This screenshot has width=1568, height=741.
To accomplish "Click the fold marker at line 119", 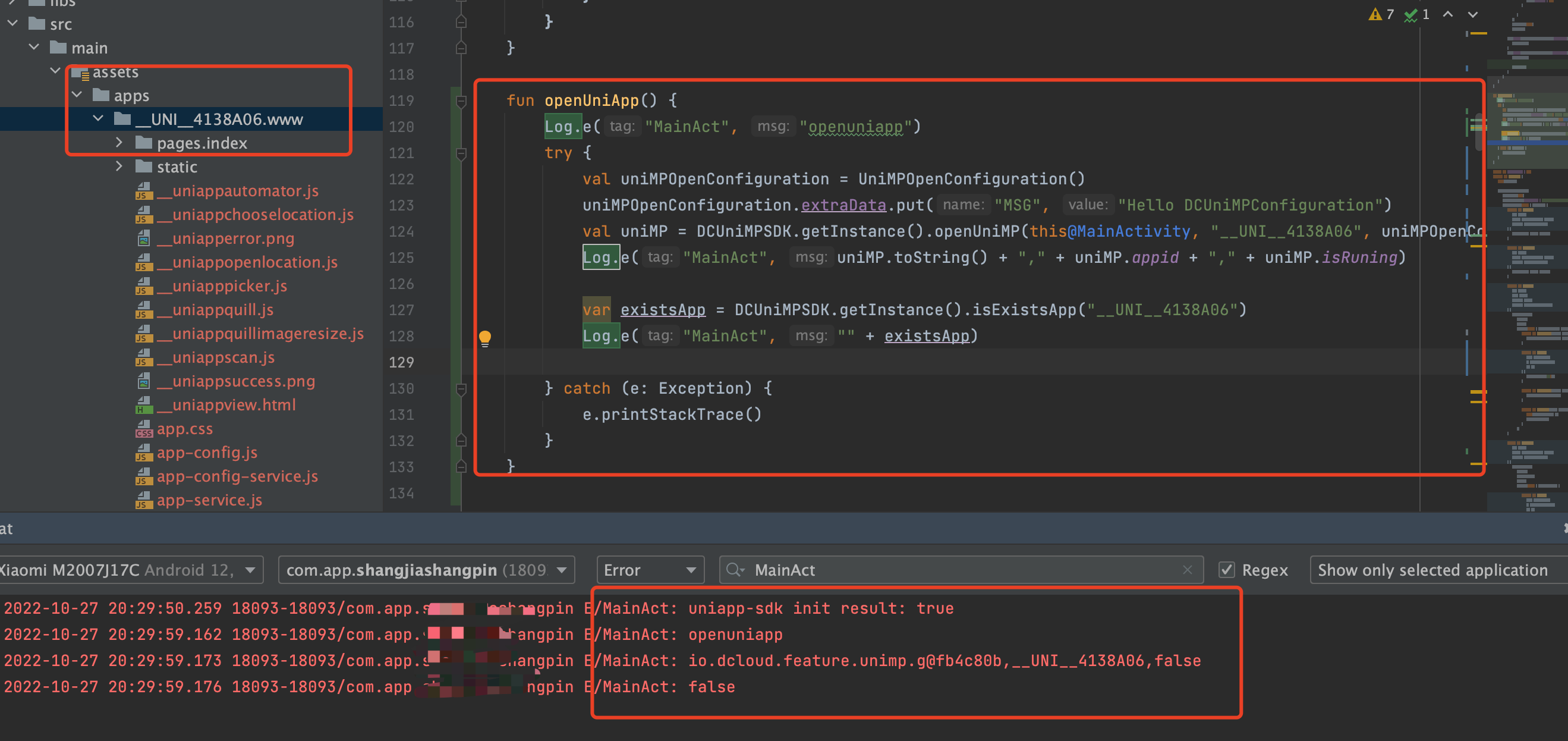I will click(461, 101).
